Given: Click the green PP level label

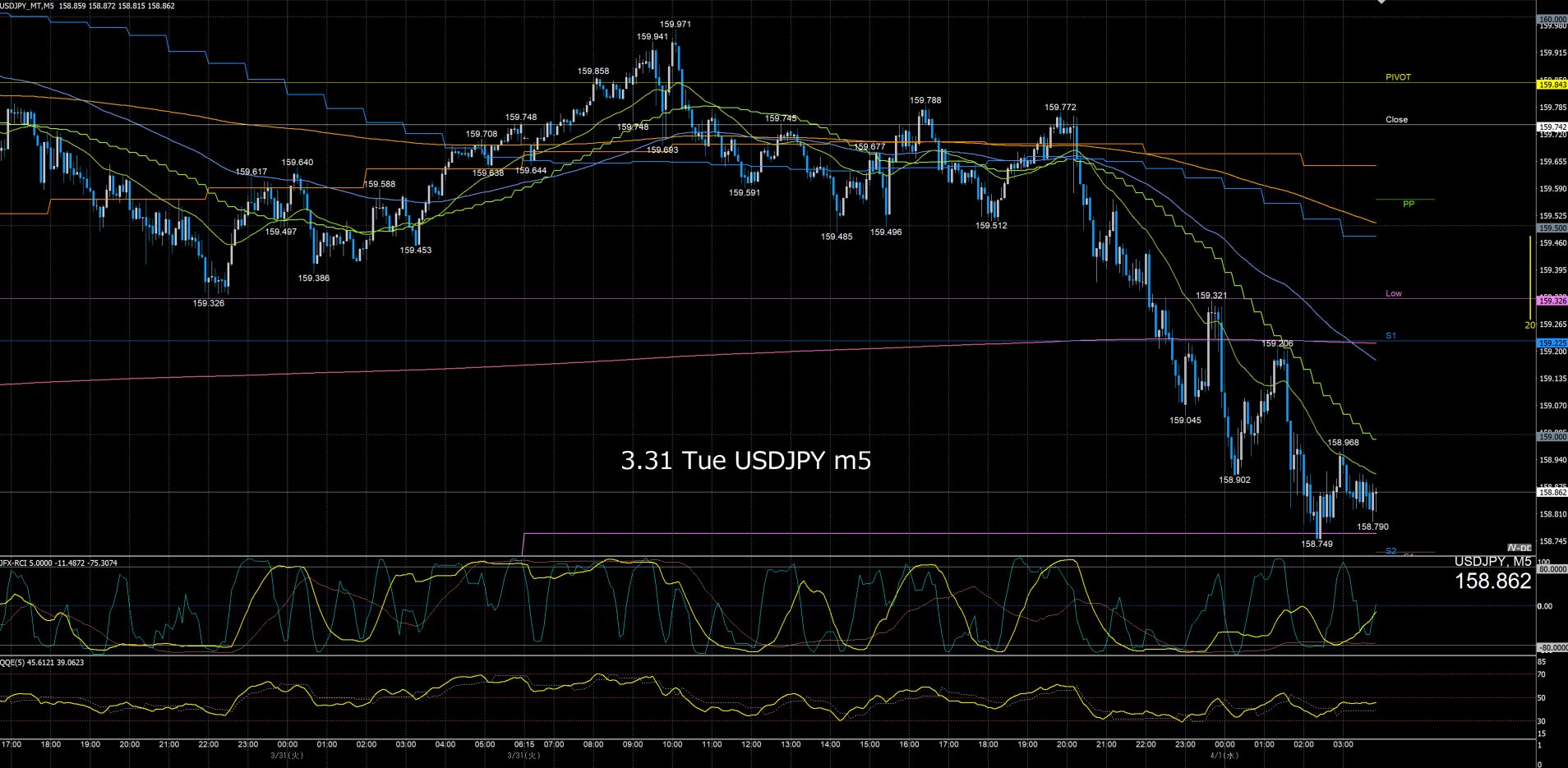Looking at the screenshot, I should [x=1408, y=204].
